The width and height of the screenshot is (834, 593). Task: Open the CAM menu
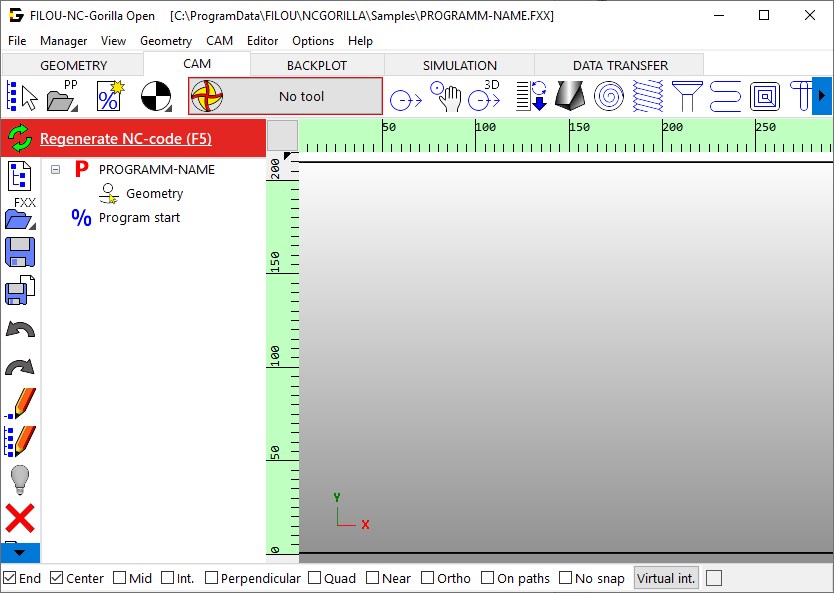pos(220,41)
